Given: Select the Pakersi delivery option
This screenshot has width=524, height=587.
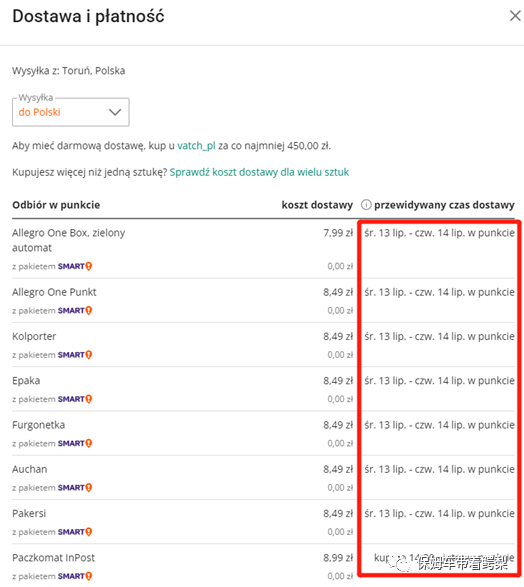Looking at the screenshot, I should 263,521.
